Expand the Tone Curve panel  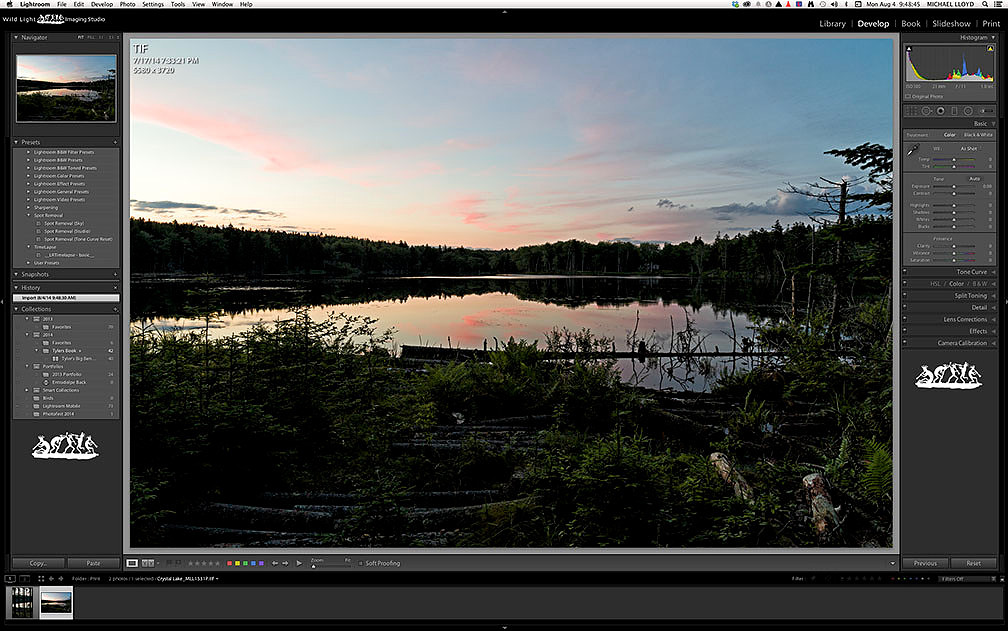coord(971,272)
